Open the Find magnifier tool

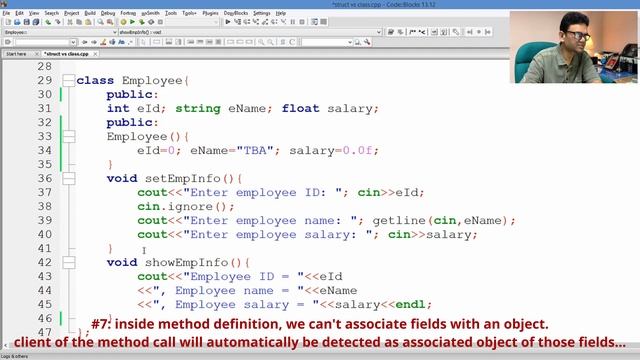tap(100, 22)
